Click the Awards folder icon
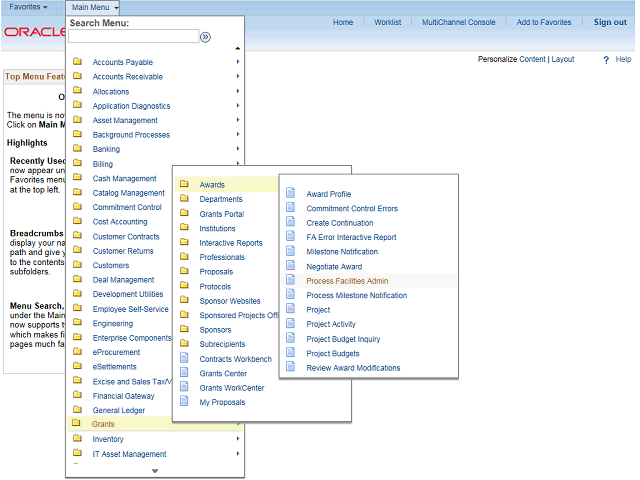The width and height of the screenshot is (640, 480). [x=184, y=184]
